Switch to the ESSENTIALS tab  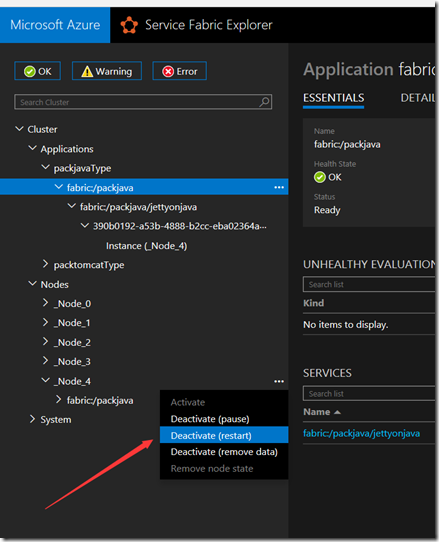(x=334, y=98)
